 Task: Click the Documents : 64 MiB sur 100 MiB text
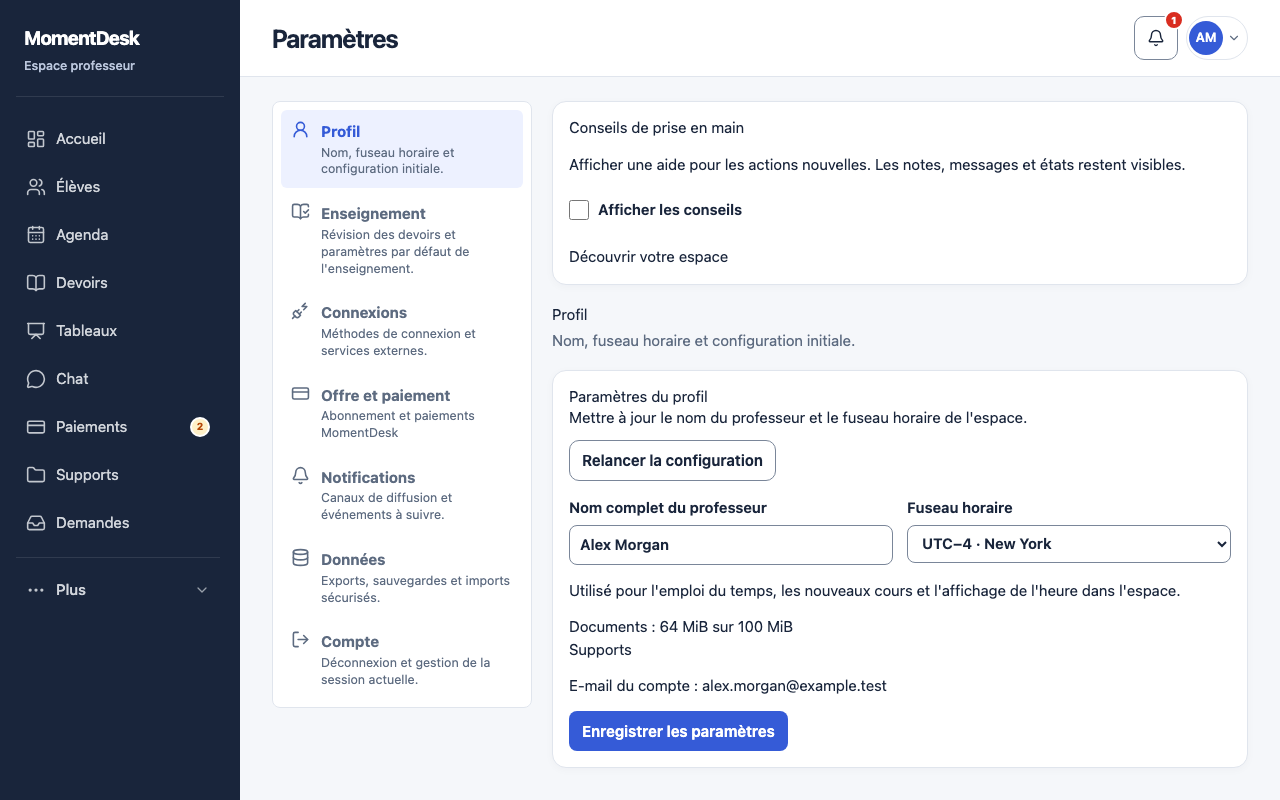click(x=681, y=627)
